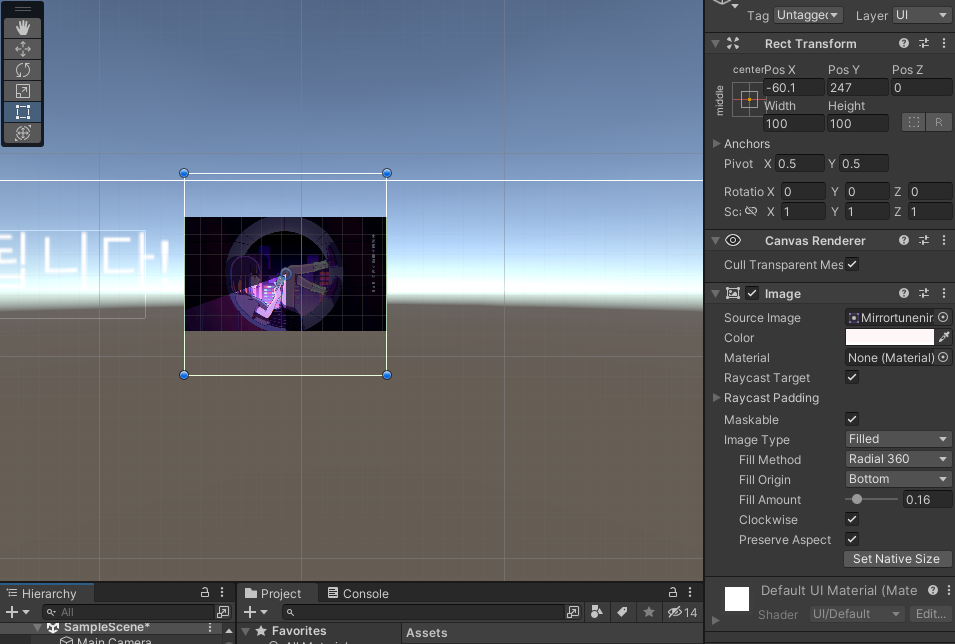
Task: Collapse the Favorites folder
Action: (x=246, y=631)
